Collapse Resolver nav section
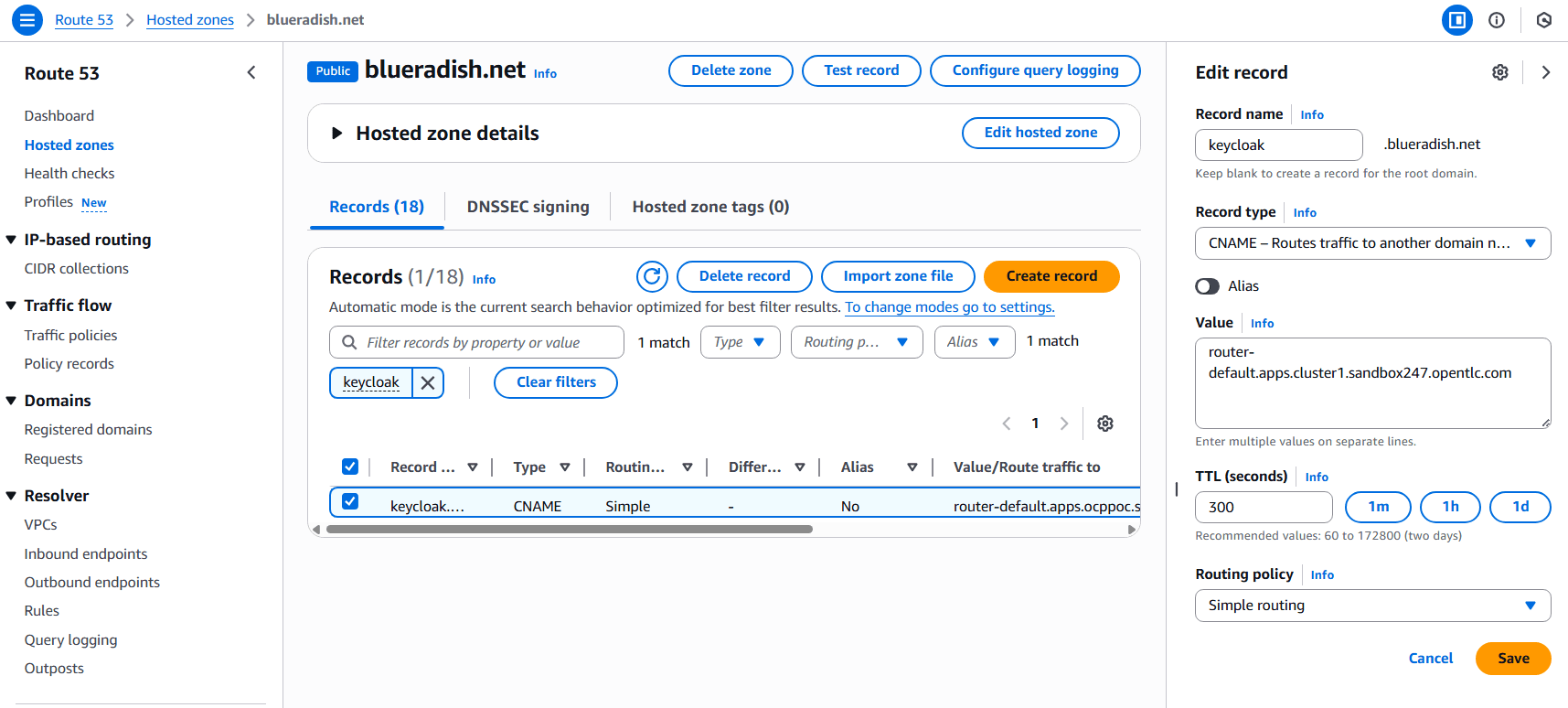1568x708 pixels. [x=11, y=496]
